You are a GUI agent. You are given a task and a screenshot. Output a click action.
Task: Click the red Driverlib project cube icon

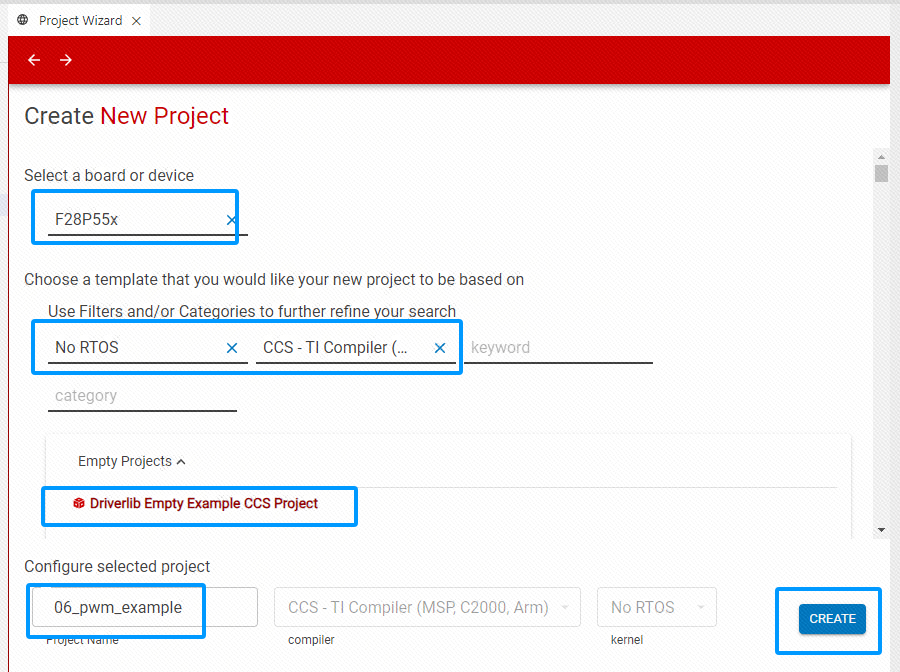click(x=79, y=503)
